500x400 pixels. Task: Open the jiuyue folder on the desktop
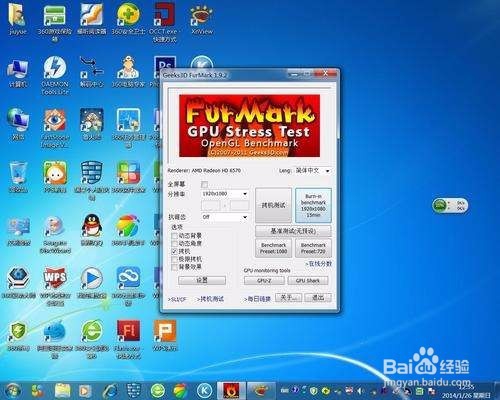pyautogui.click(x=17, y=19)
